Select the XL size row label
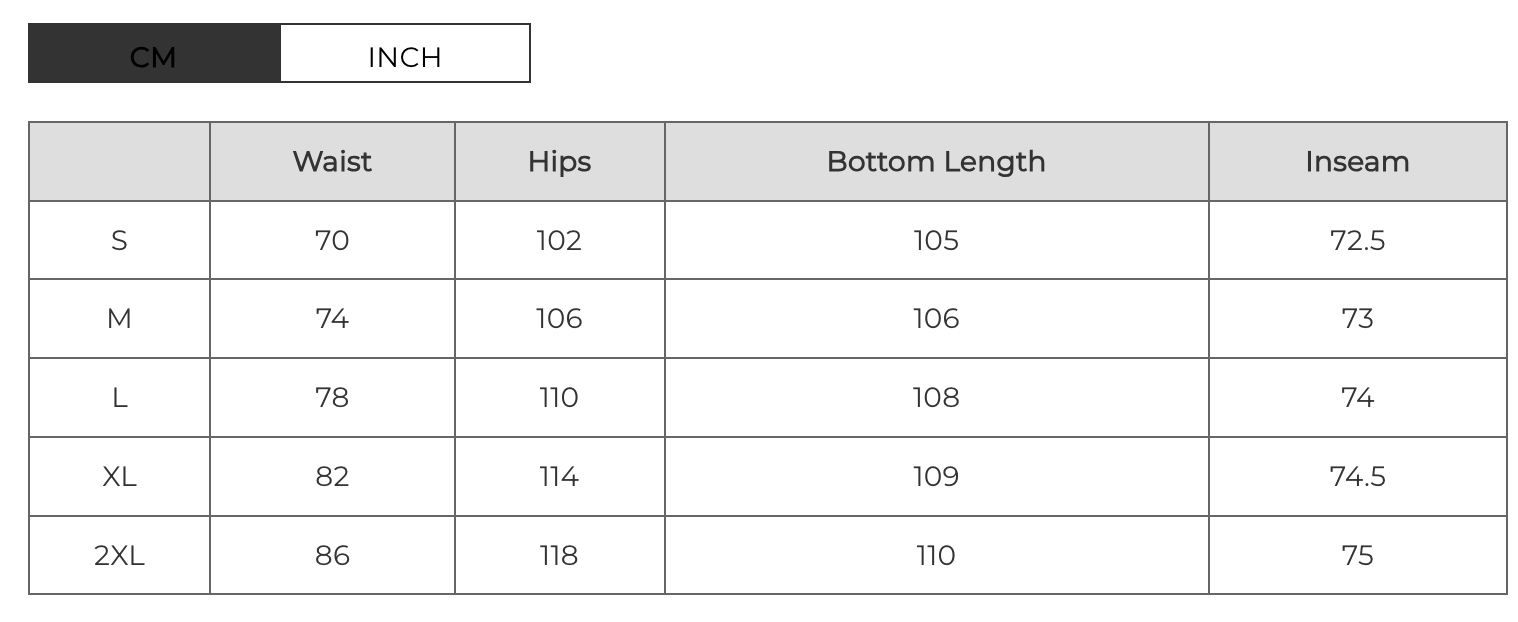The image size is (1518, 622). pyautogui.click(x=119, y=477)
